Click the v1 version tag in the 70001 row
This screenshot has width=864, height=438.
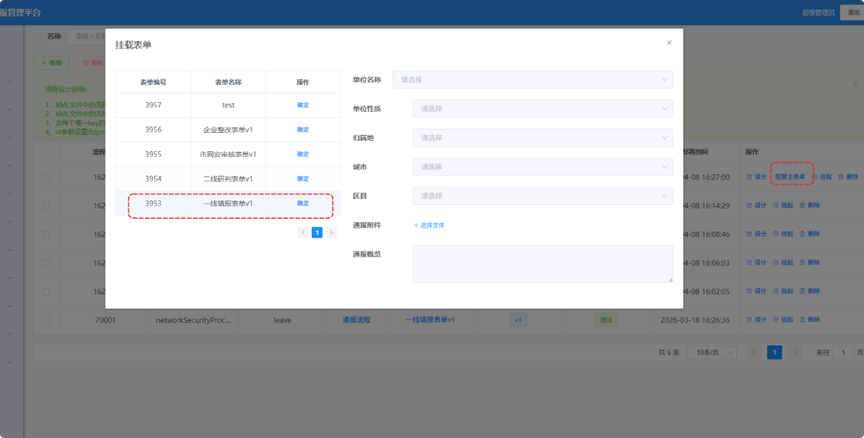click(518, 320)
